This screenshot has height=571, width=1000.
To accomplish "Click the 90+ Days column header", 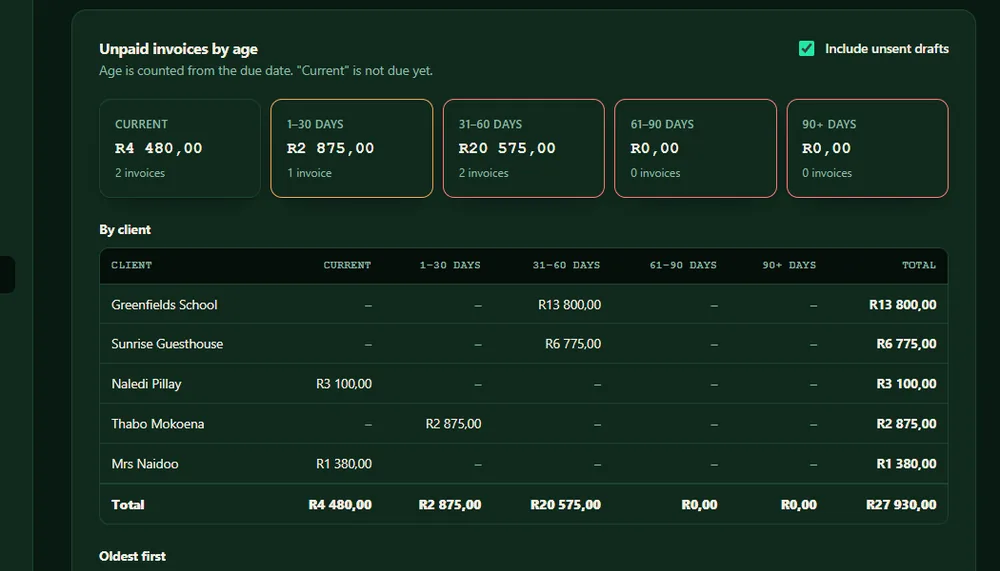I will coord(789,265).
